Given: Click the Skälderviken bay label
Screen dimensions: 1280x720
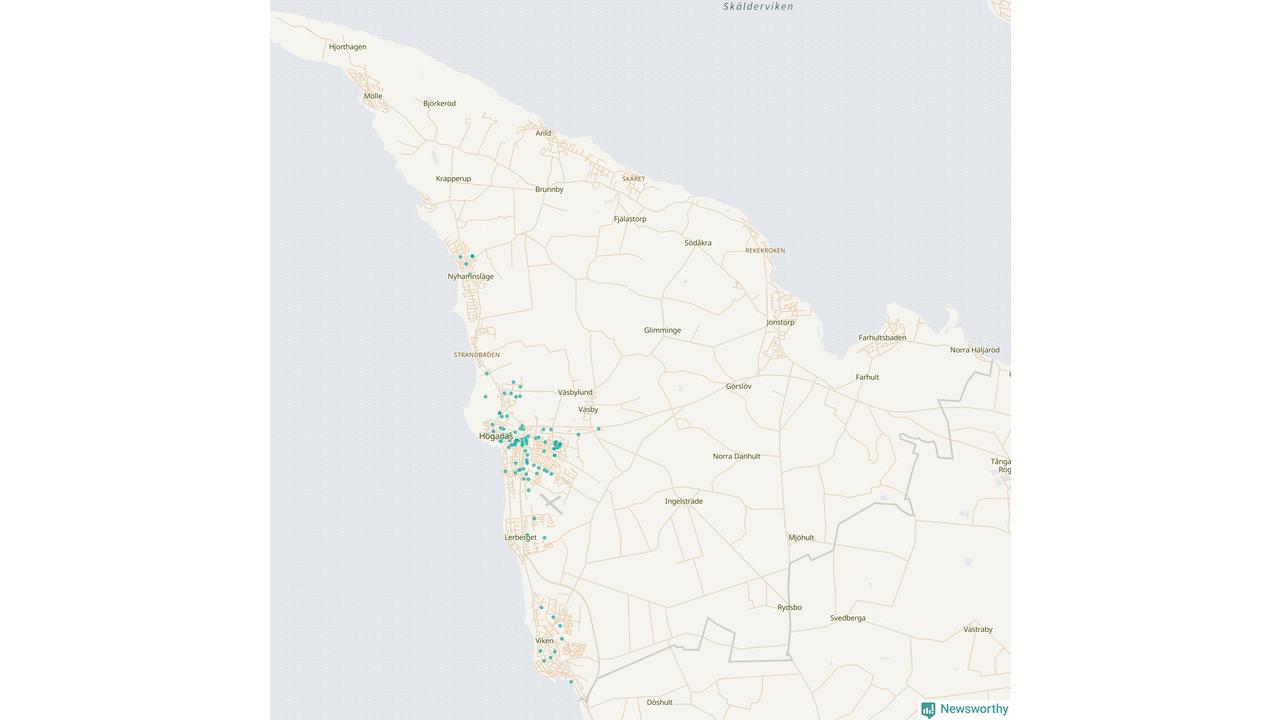Looking at the screenshot, I should [758, 7].
